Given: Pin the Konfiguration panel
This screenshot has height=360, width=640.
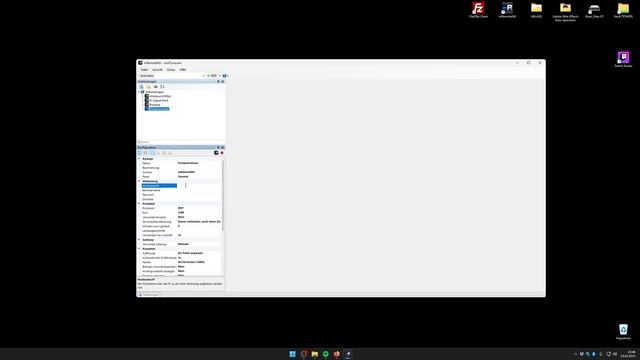Looking at the screenshot, I should coord(218,147).
